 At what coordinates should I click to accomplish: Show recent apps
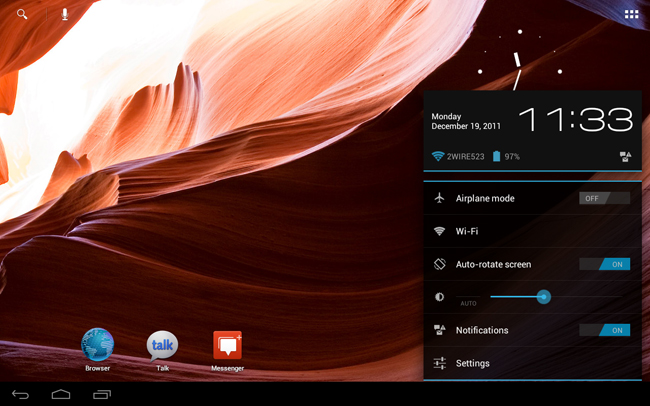[x=101, y=395]
